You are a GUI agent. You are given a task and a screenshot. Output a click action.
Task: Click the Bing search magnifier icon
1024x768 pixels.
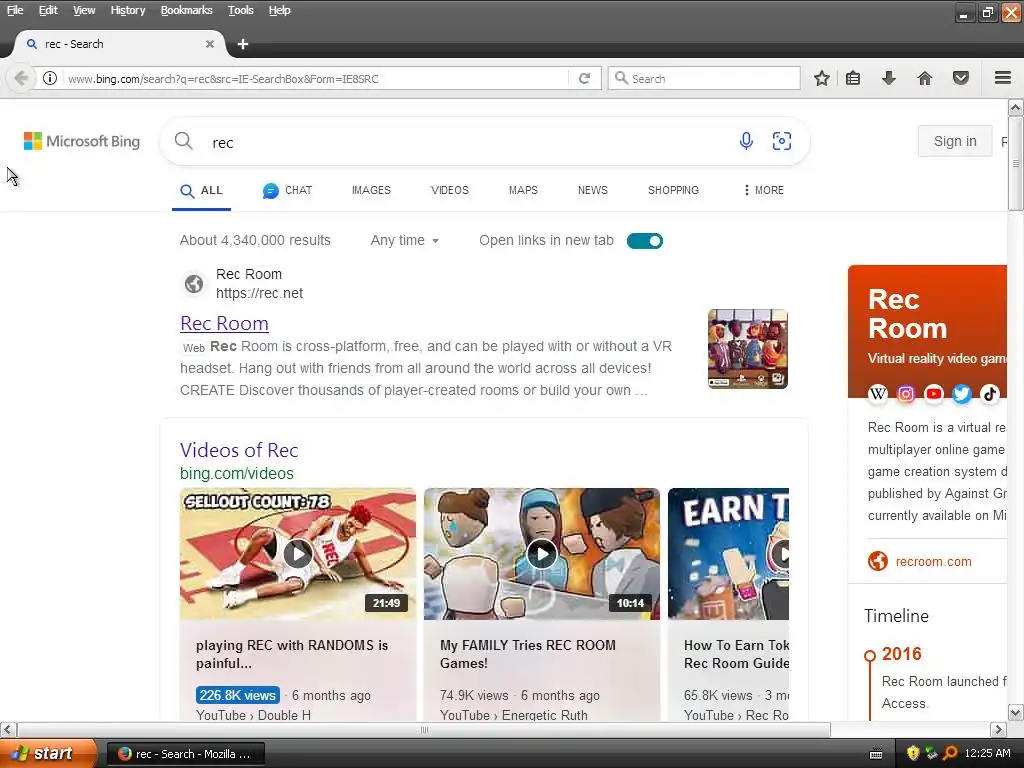[184, 140]
